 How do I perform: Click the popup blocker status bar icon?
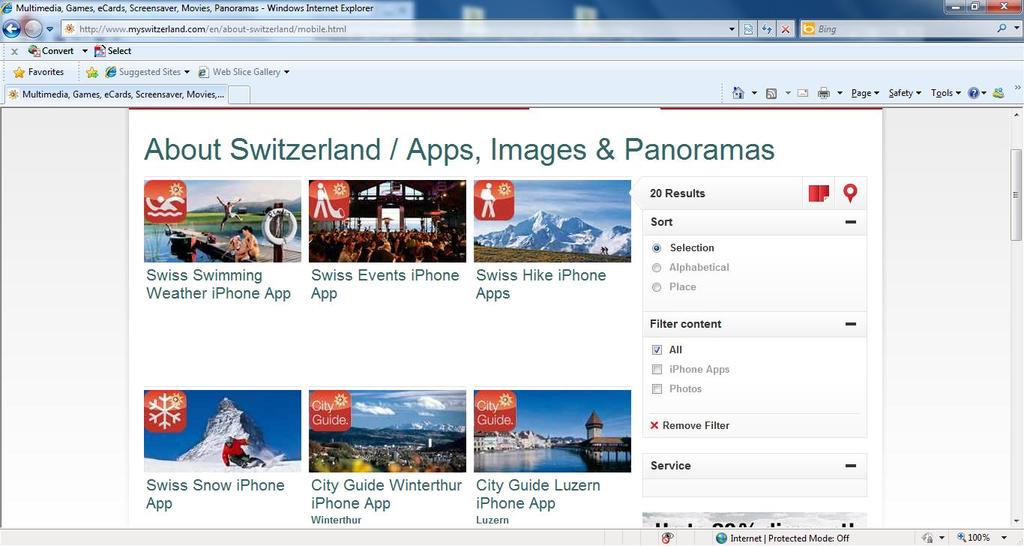coord(667,538)
